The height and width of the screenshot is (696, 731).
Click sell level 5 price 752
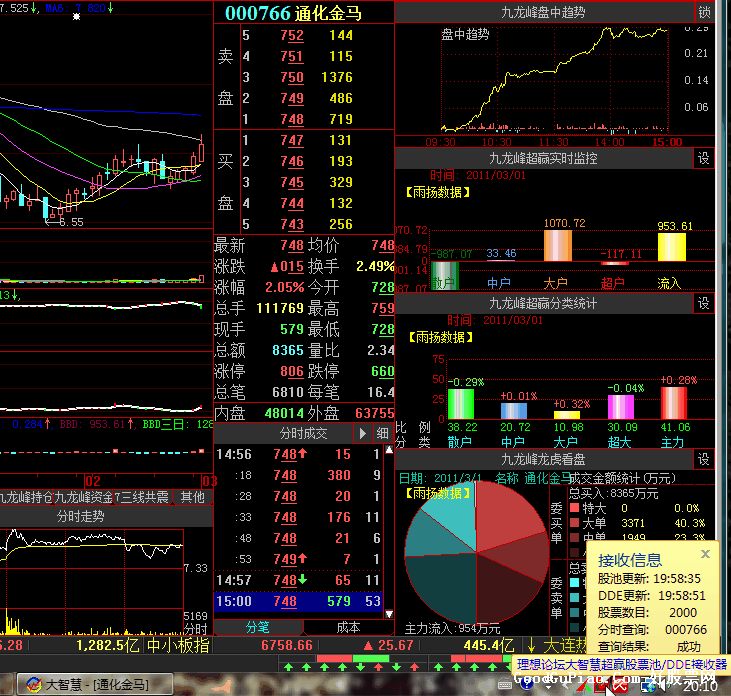coord(292,35)
